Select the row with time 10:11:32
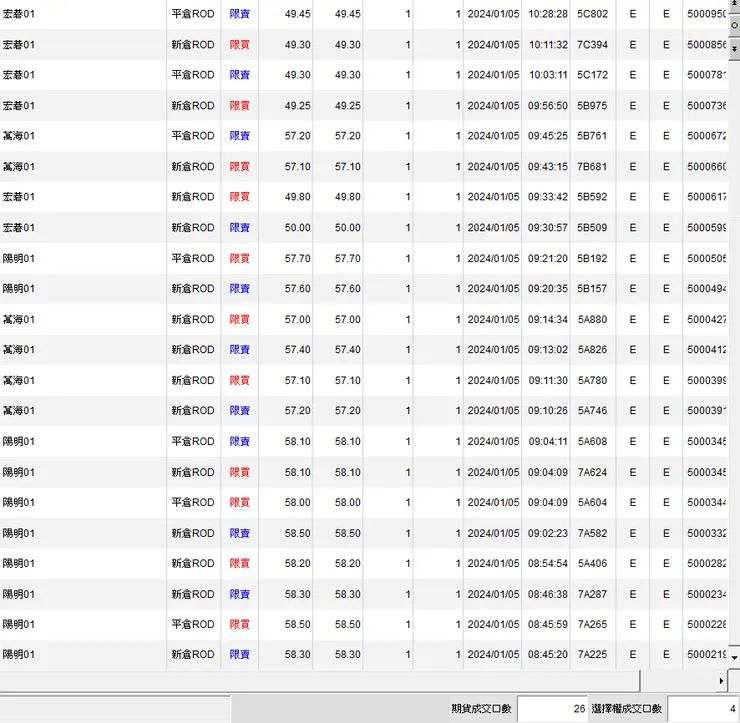This screenshot has width=740, height=723. (363, 45)
